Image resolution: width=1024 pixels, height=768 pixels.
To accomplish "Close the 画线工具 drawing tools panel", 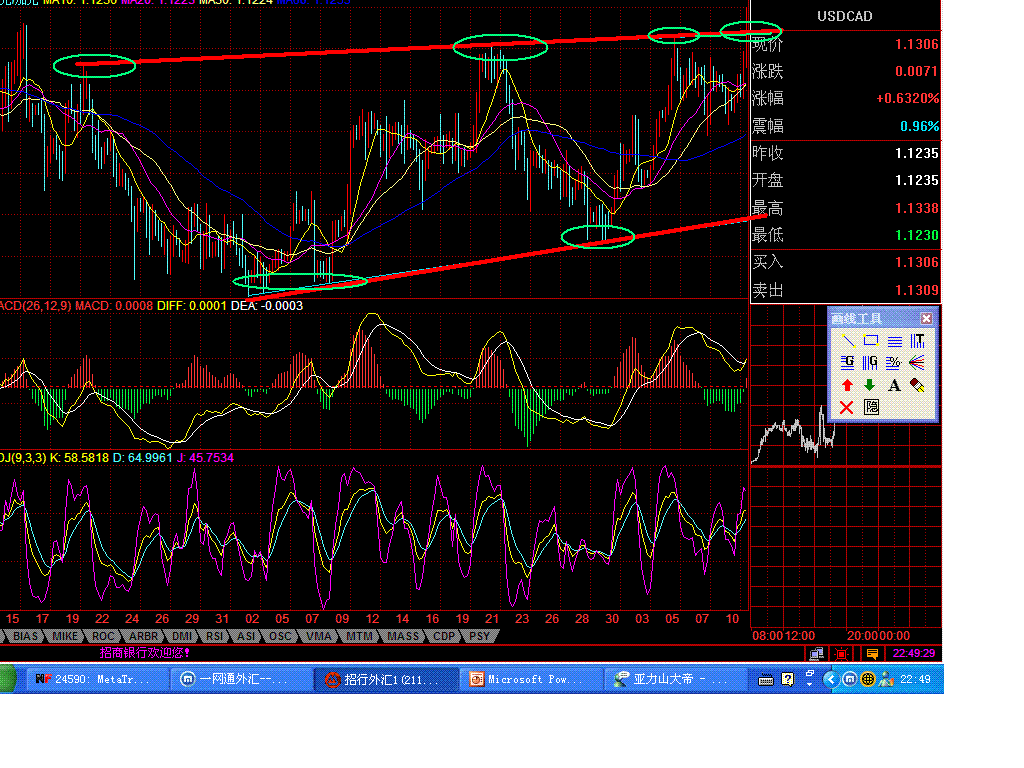I will [927, 318].
